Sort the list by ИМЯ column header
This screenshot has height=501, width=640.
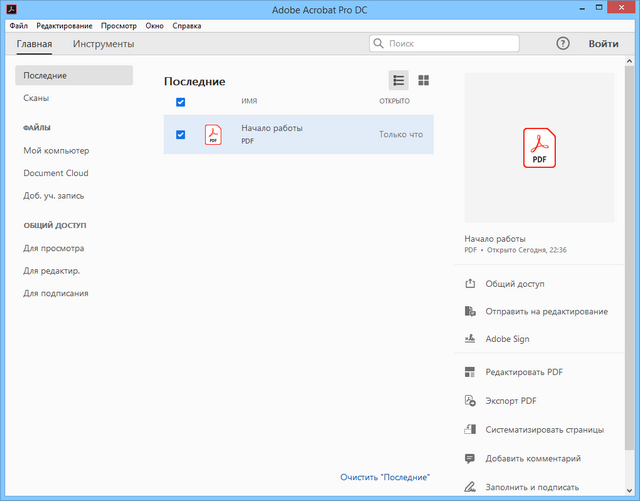(x=249, y=102)
